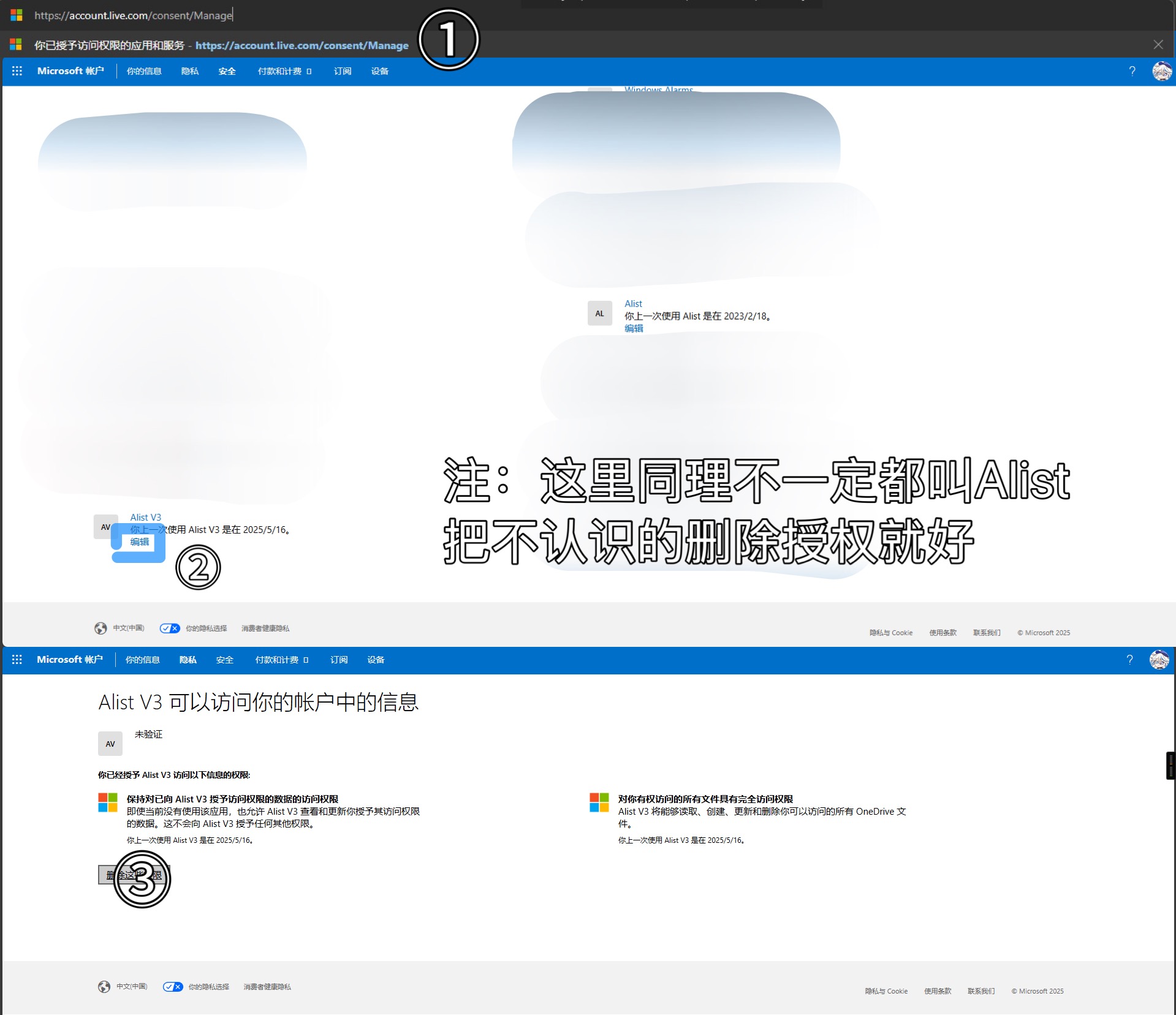Open the 安全 tab in the upper header

[227, 71]
